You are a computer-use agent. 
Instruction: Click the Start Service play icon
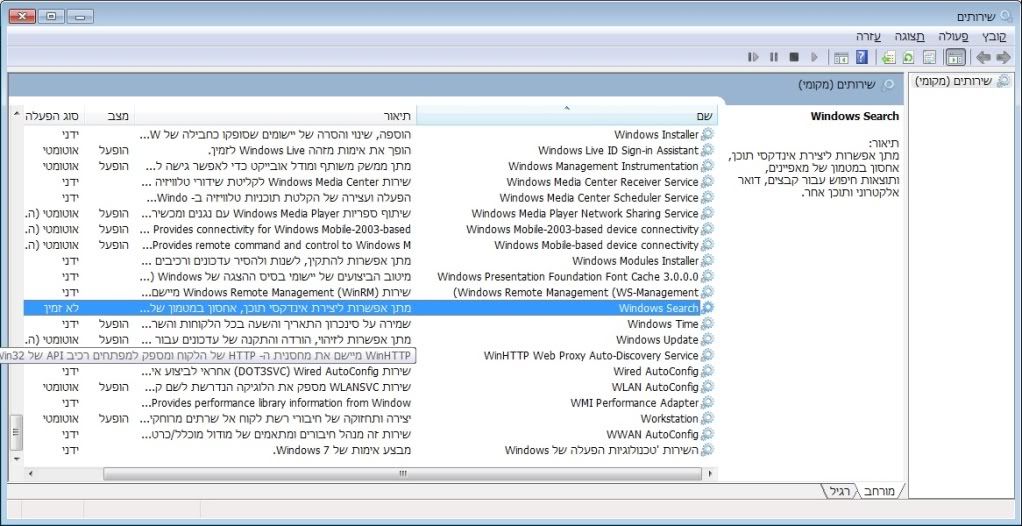tap(814, 57)
